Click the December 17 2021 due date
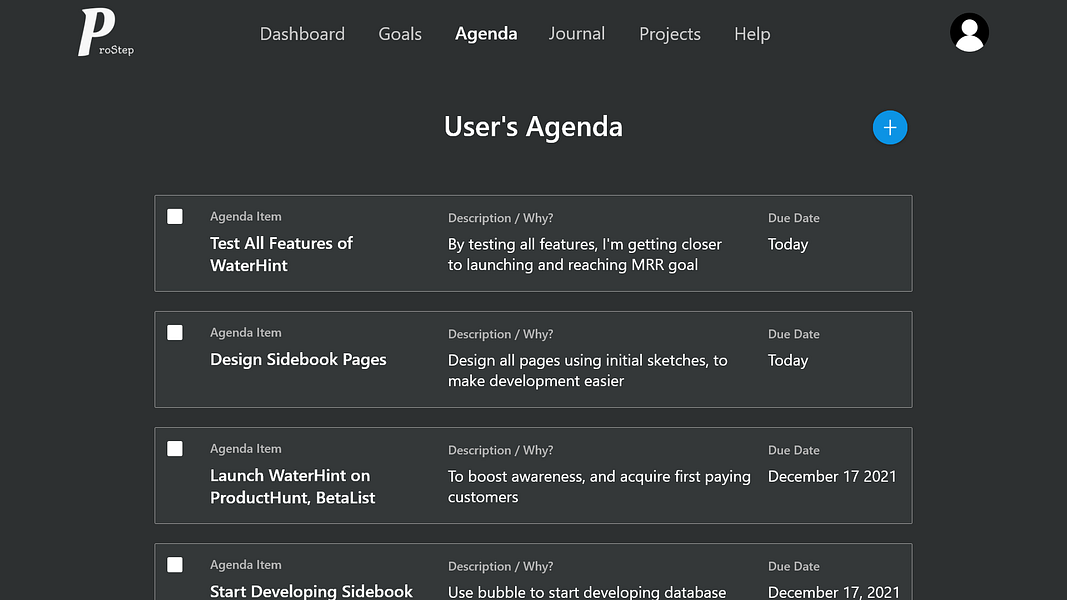 832,477
